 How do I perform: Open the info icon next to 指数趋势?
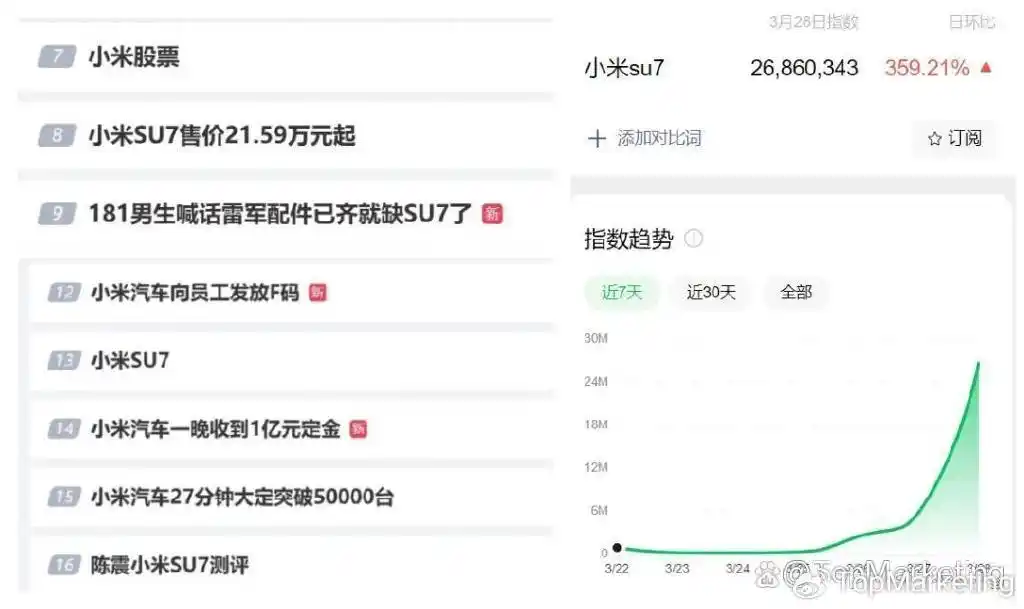pos(693,239)
